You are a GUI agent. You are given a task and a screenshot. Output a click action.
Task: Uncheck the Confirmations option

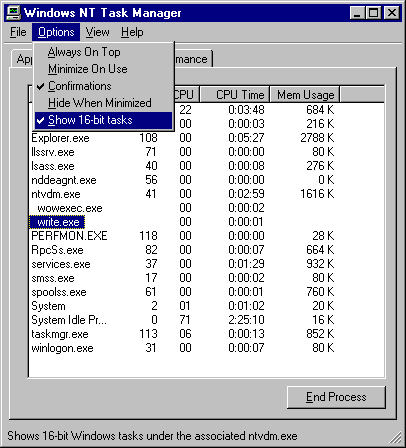(x=104, y=86)
